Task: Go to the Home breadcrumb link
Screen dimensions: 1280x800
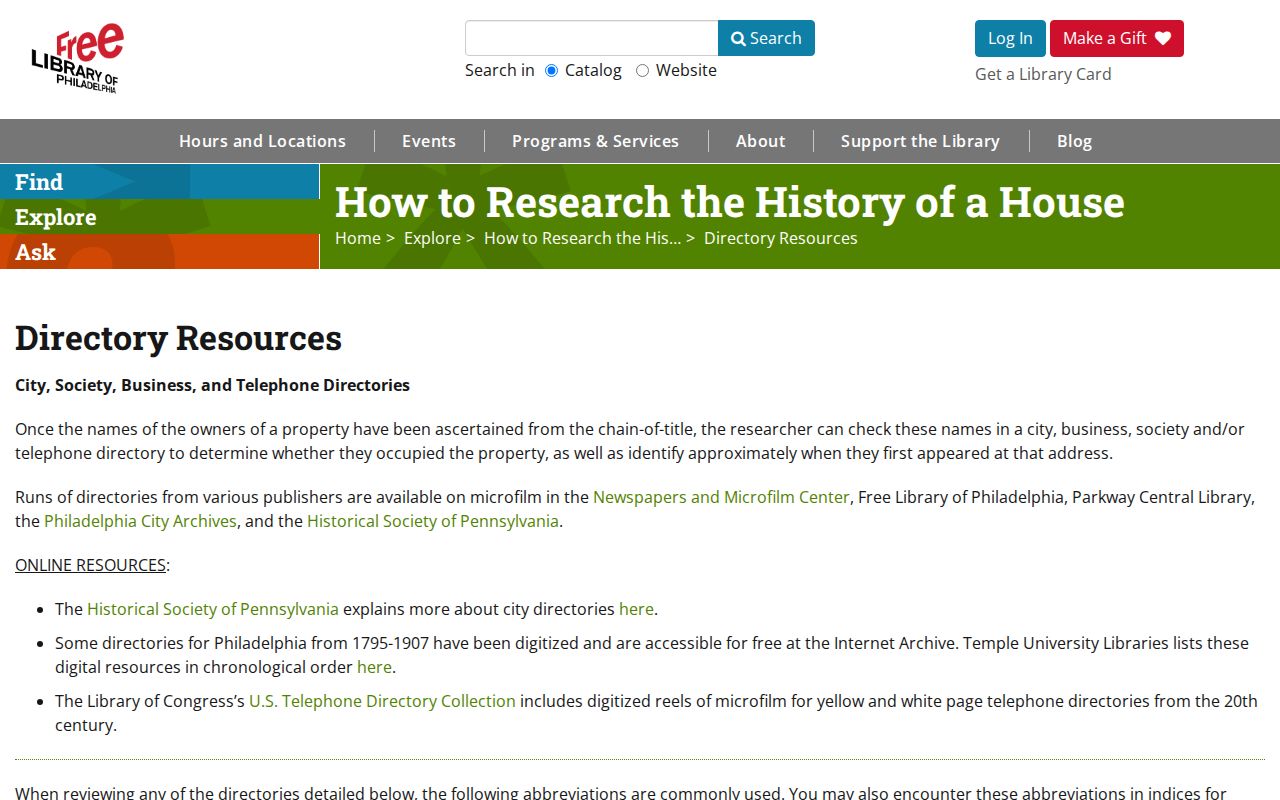Action: tap(358, 238)
